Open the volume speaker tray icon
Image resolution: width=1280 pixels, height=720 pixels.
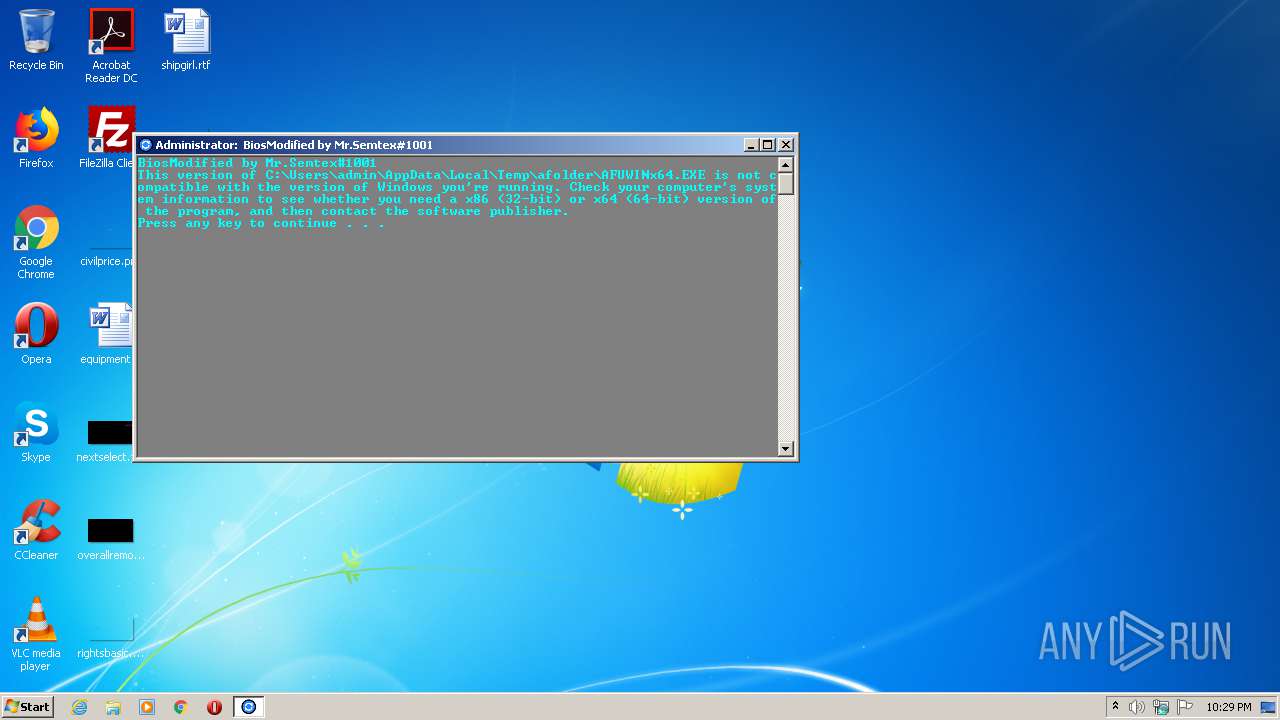(x=1137, y=707)
